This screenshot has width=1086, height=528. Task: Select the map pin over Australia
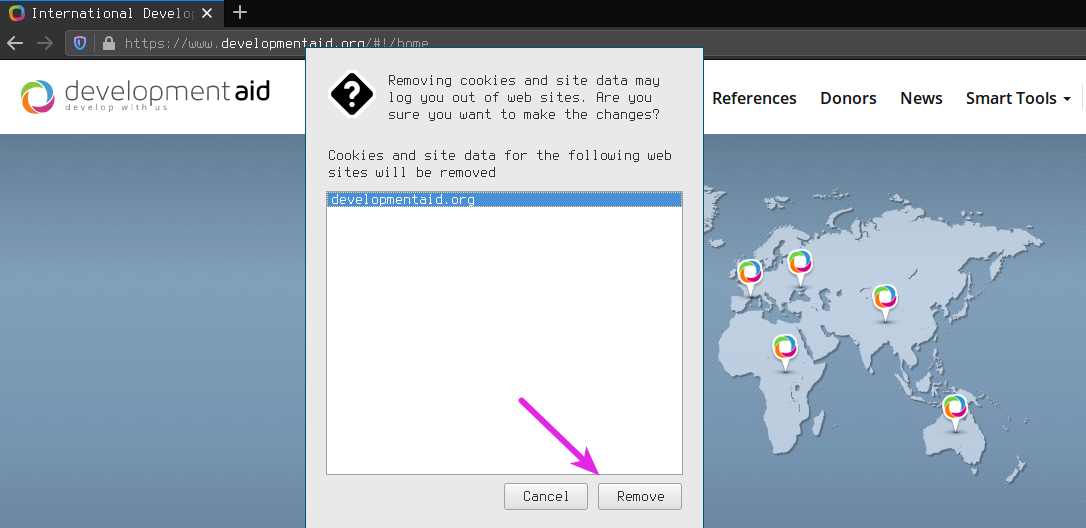point(955,408)
